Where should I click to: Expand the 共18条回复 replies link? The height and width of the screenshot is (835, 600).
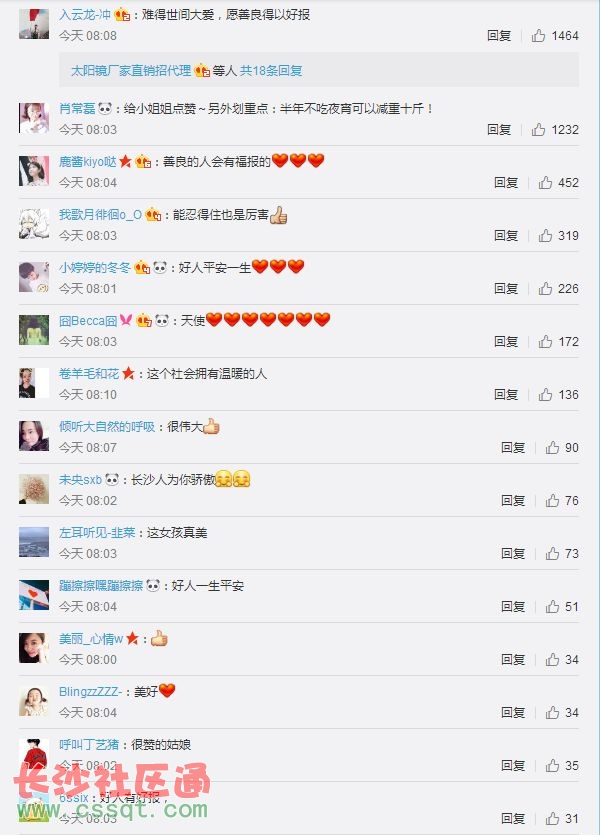click(x=271, y=71)
